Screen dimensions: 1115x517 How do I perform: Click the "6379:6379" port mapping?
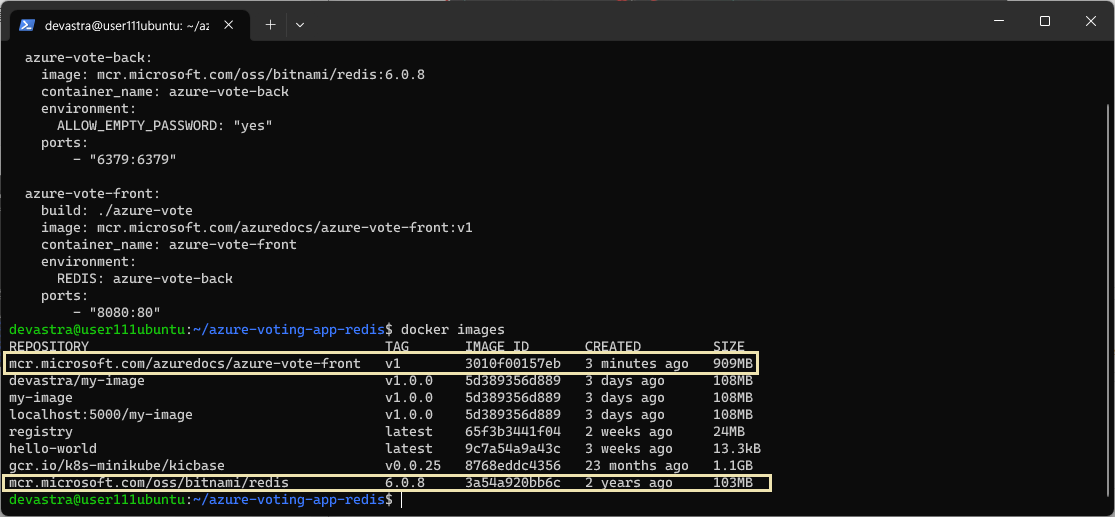(x=132, y=160)
